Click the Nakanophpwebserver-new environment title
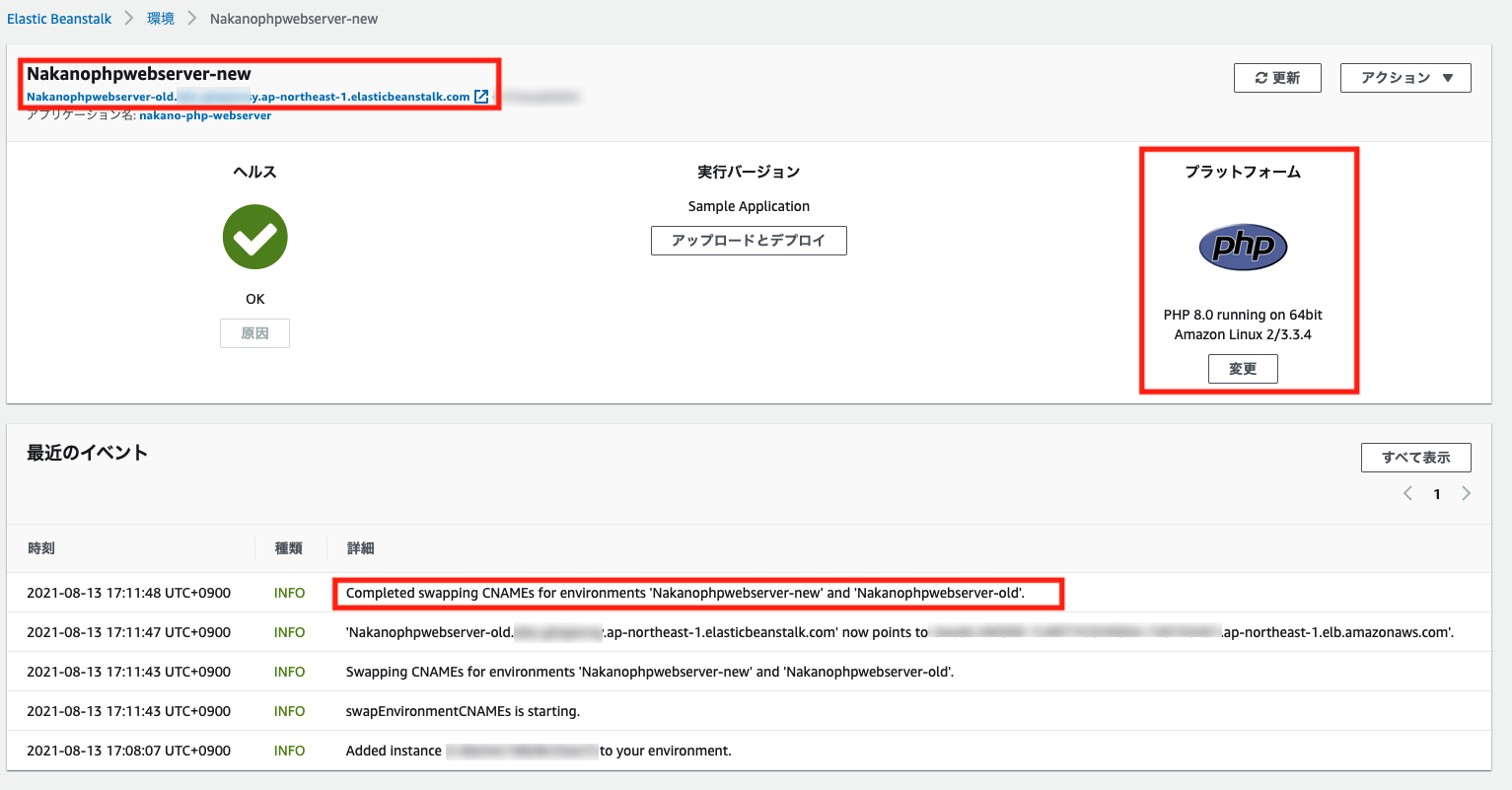The width and height of the screenshot is (1512, 790). tap(139, 74)
